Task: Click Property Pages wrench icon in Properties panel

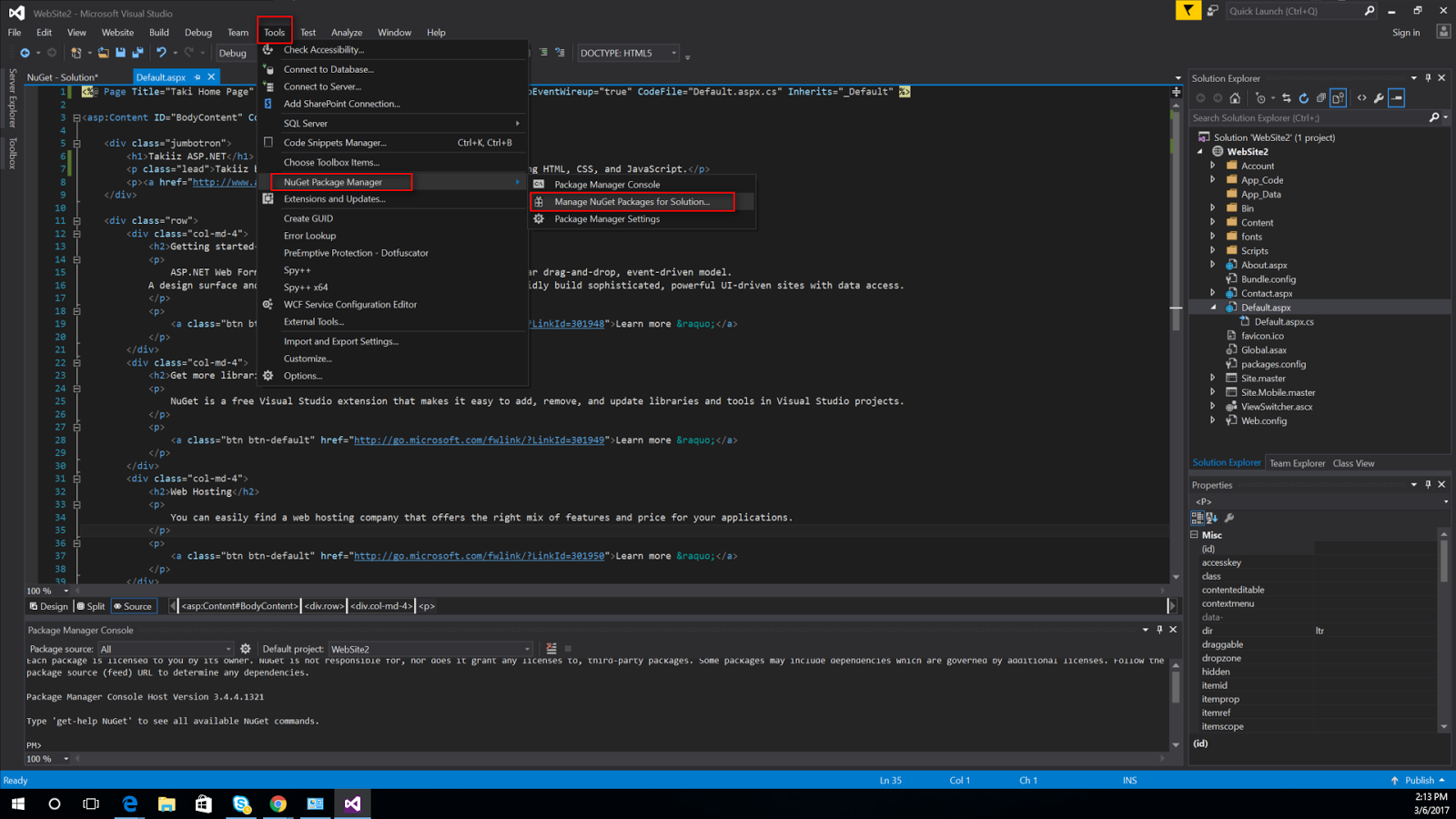Action: point(1229,518)
